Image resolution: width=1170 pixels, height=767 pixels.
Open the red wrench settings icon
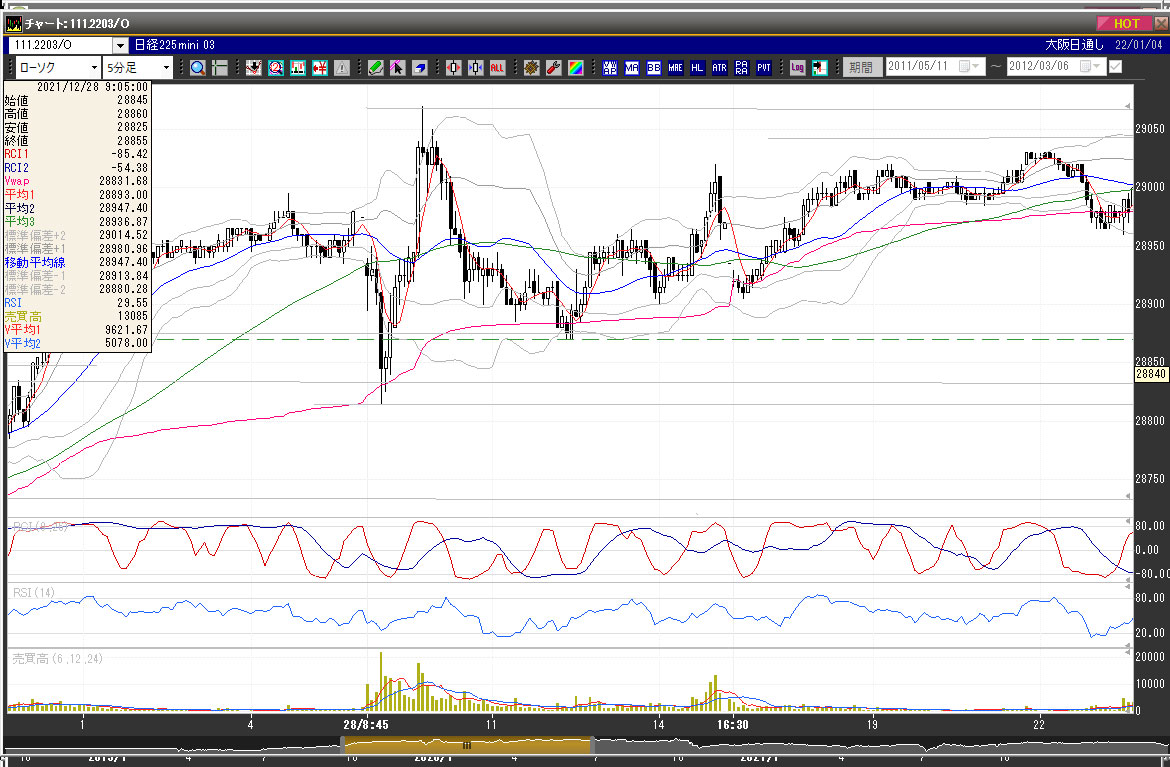click(x=554, y=68)
